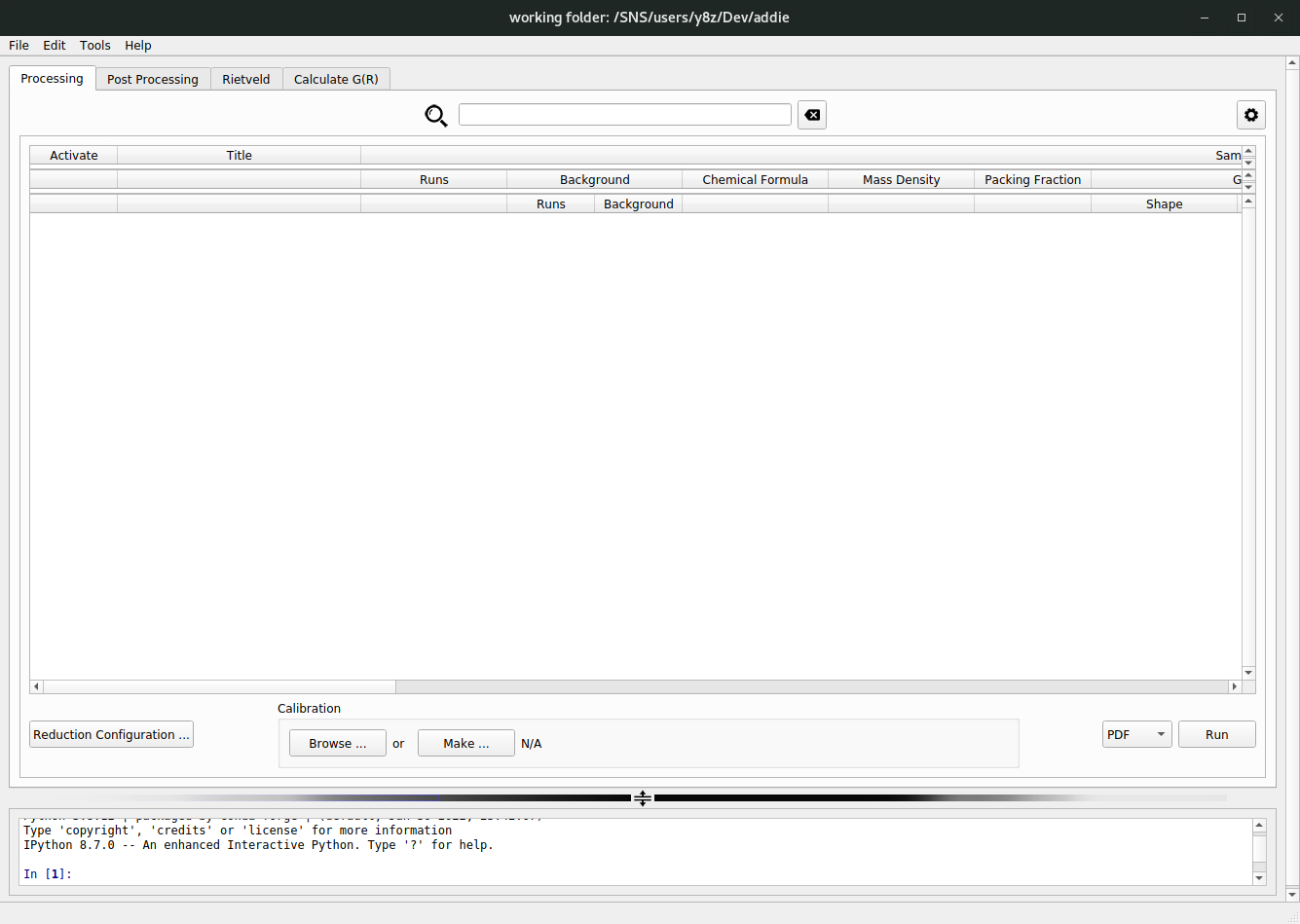Click Browse to load a calibration
Viewport: 1300px width, 924px height.
(x=337, y=743)
